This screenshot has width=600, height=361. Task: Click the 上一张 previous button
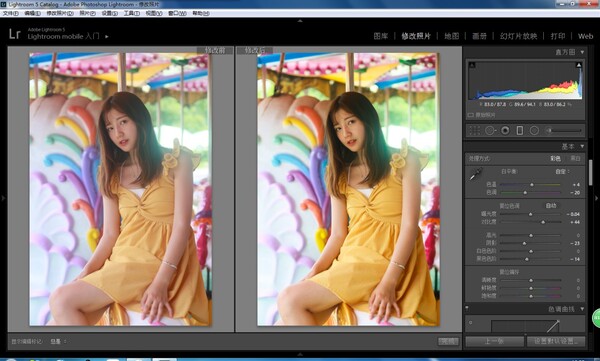coord(494,341)
